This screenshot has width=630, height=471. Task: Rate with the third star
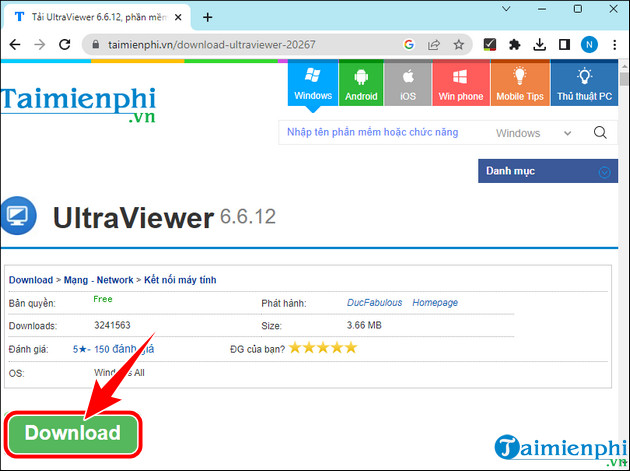pos(323,348)
